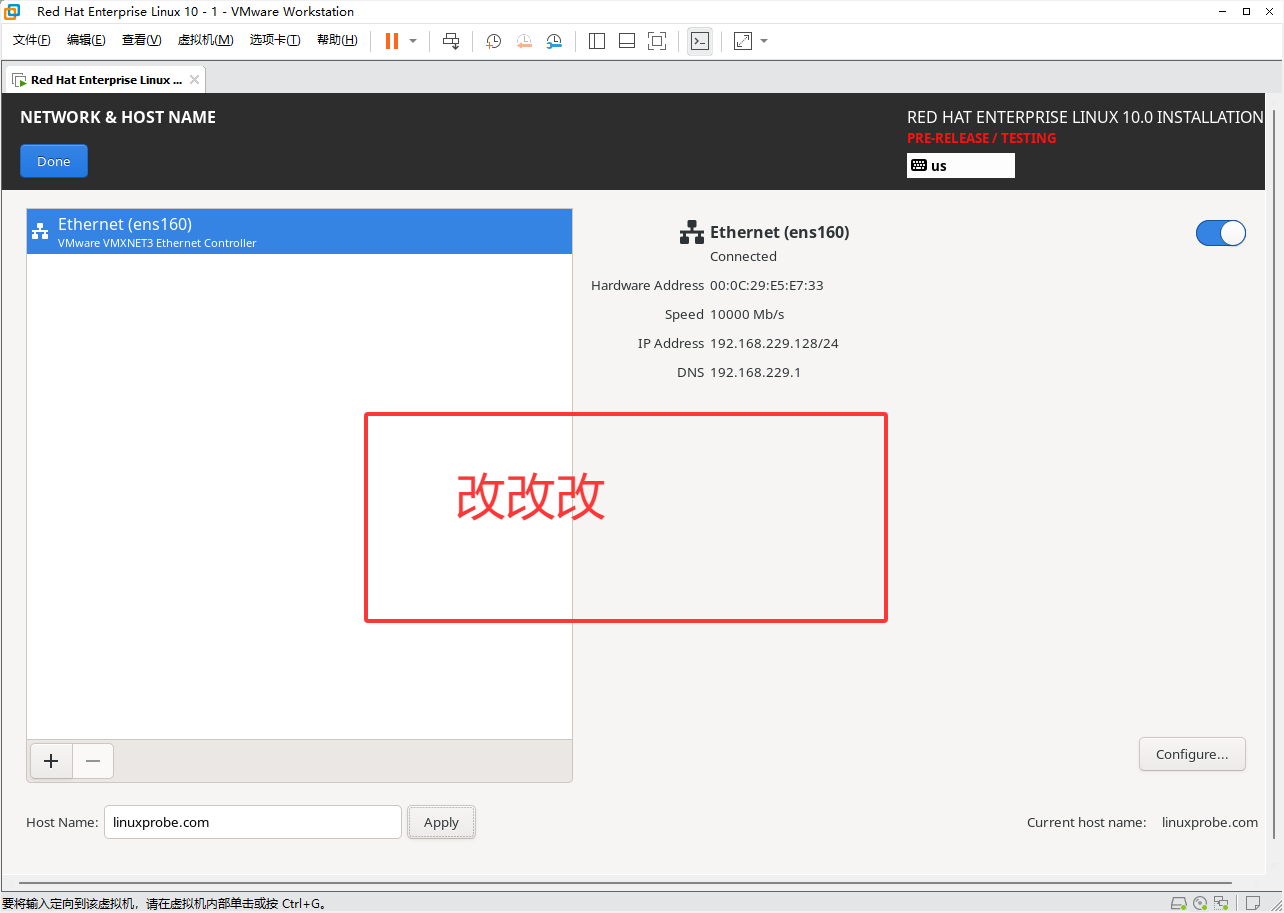Viewport: 1284px width, 913px height.
Task: Click the full screen mode icon
Action: (x=657, y=41)
